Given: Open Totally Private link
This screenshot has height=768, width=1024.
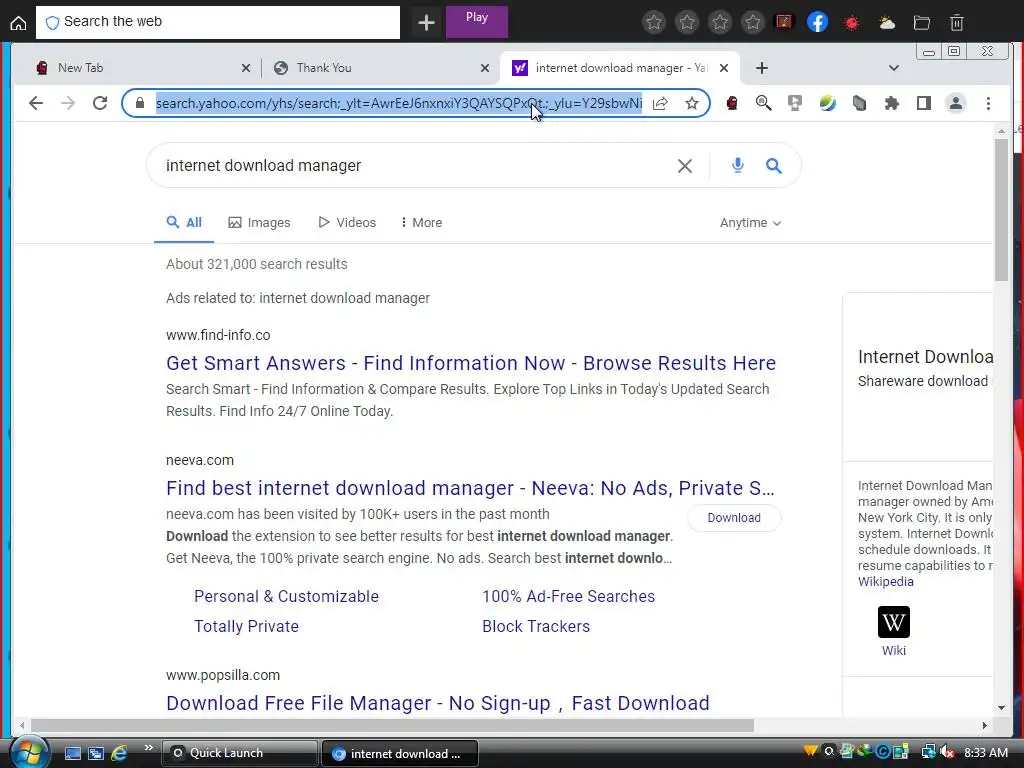Looking at the screenshot, I should click(246, 626).
